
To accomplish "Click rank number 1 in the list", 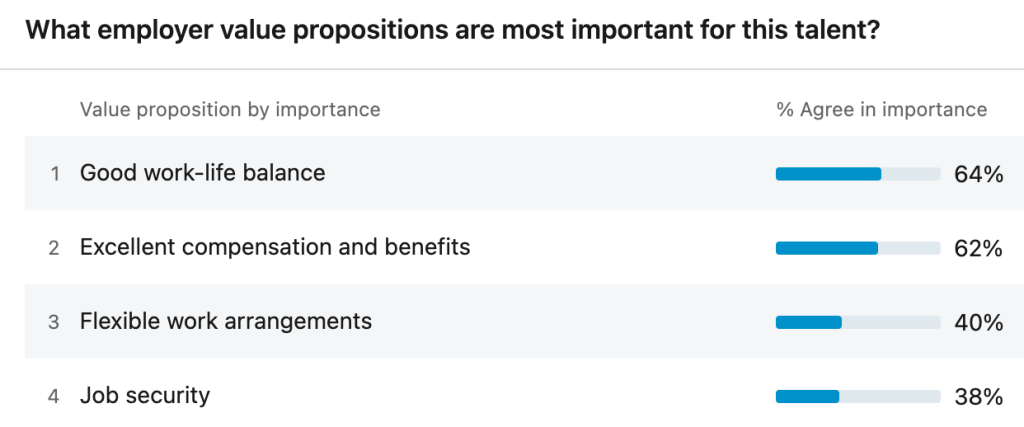I will pos(55,174).
